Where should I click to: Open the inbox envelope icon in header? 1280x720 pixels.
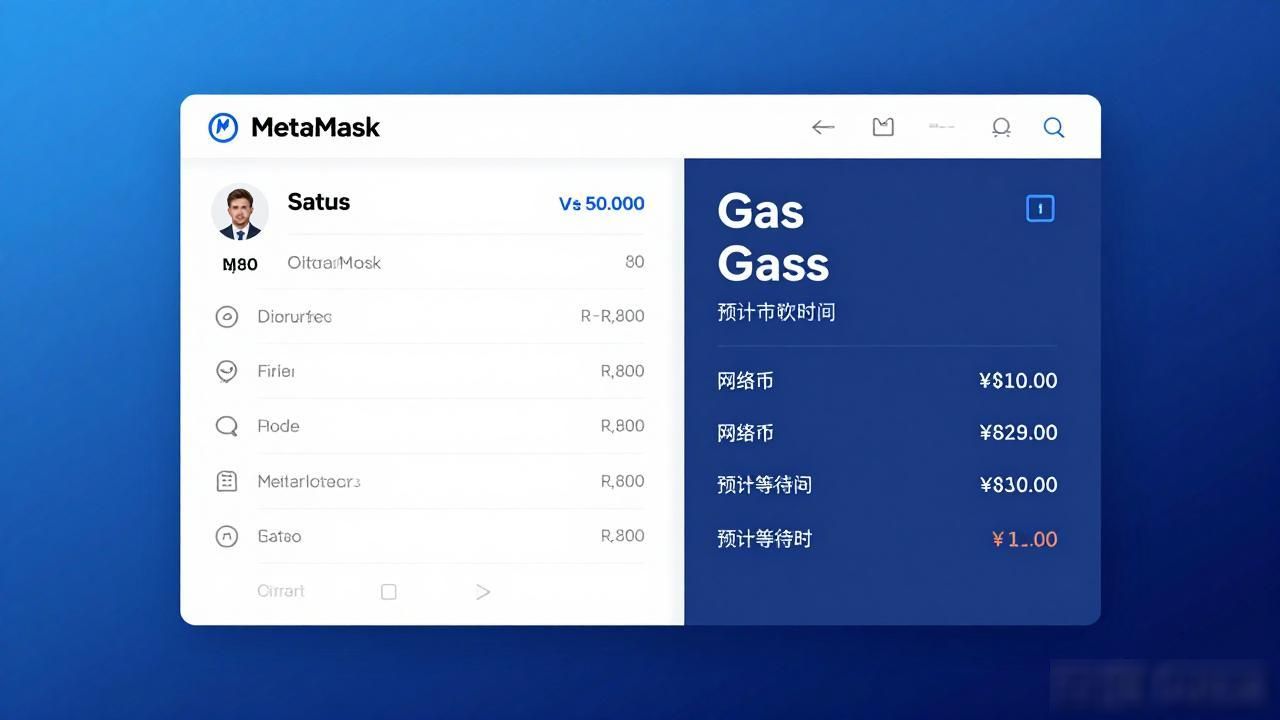tap(883, 127)
